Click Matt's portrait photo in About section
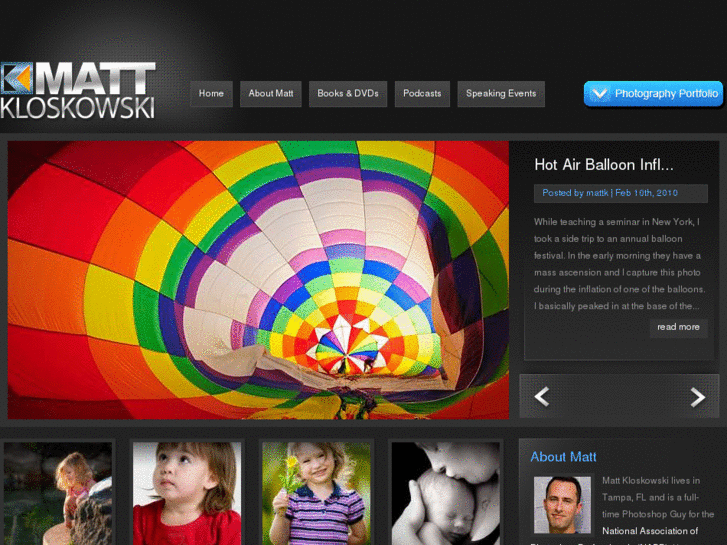 pos(562,505)
